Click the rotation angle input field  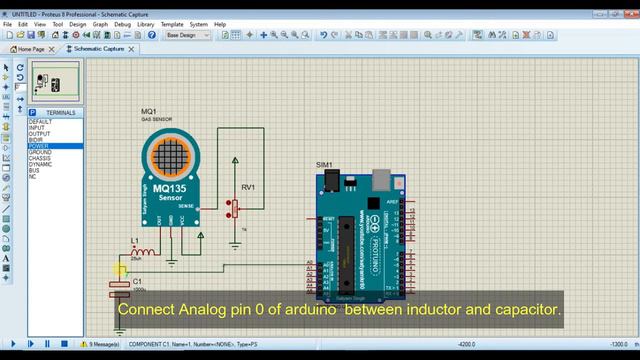(x=20, y=87)
